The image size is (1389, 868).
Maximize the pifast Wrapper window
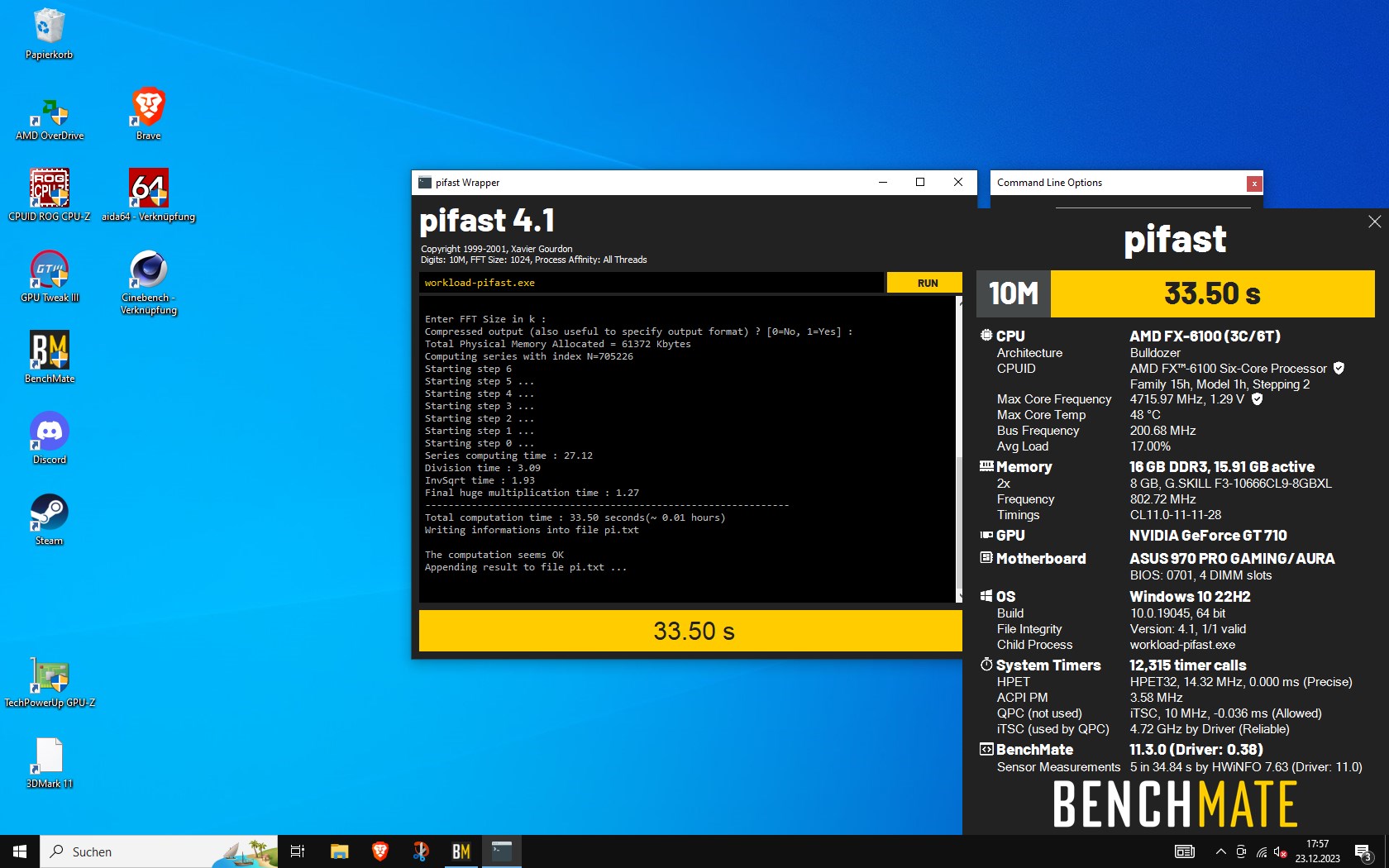pos(920,183)
